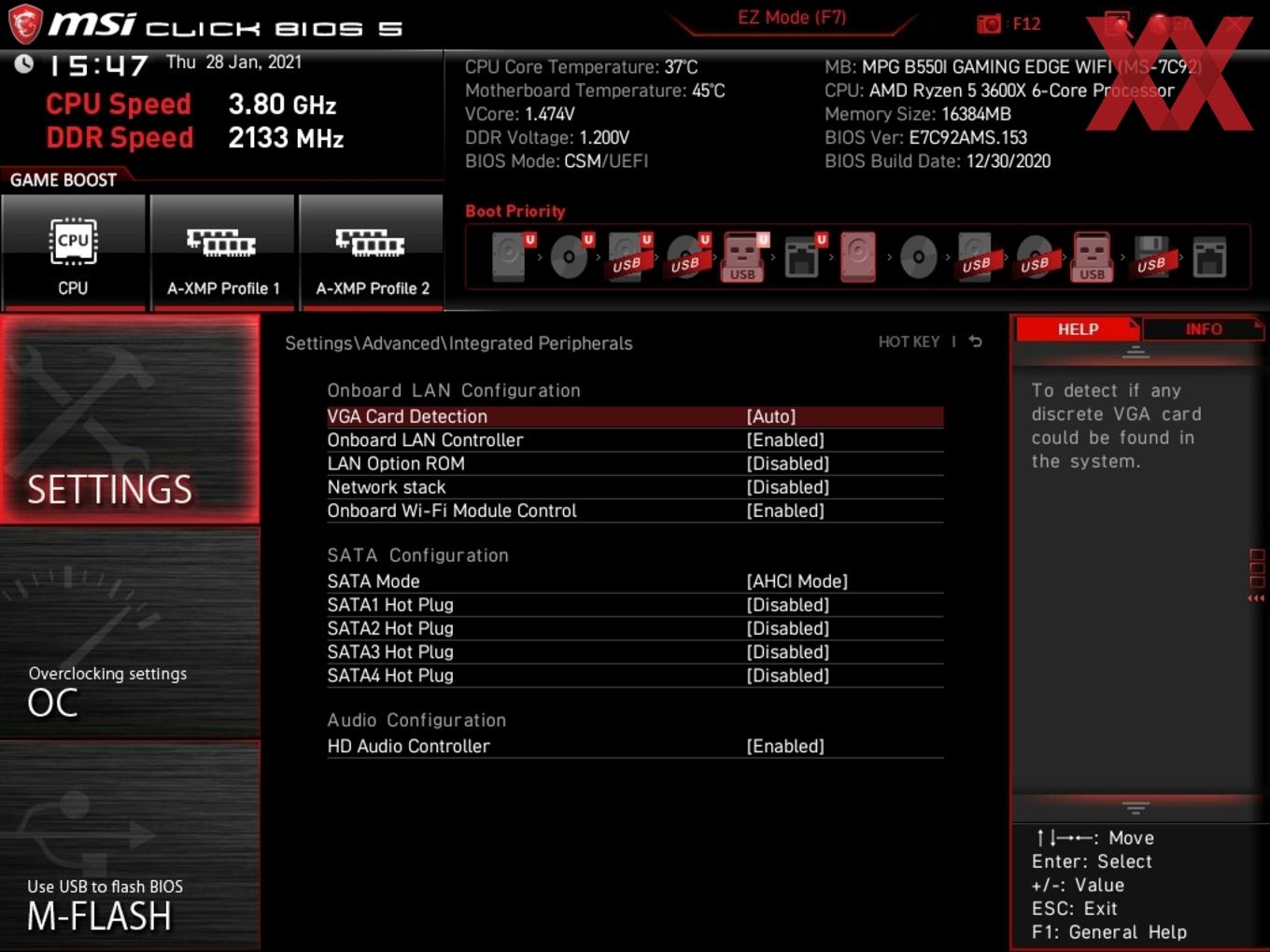Select the UEFI network boot icon with U badge
The height and width of the screenshot is (952, 1270).
pos(803,257)
